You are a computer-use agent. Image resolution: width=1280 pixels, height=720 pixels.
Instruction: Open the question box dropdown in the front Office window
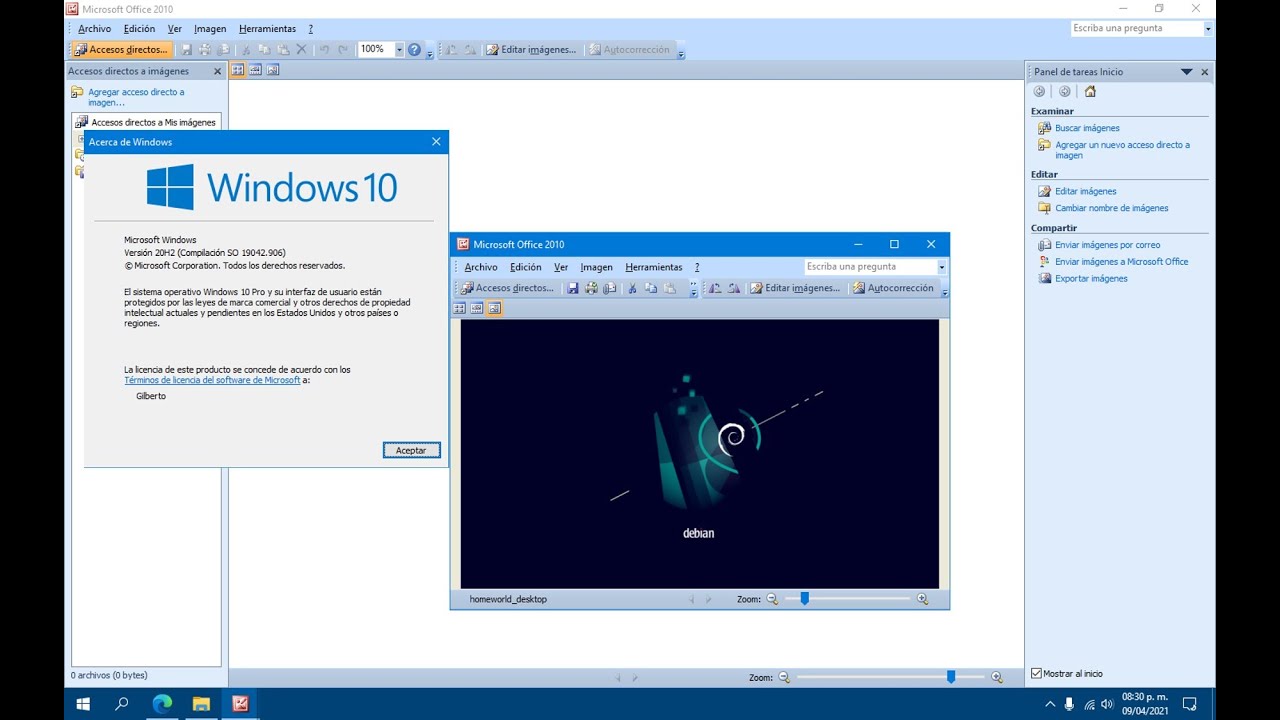tap(942, 267)
